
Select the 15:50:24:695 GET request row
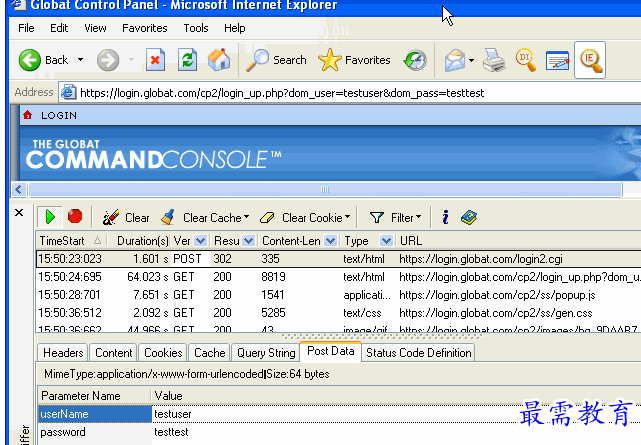pos(338,277)
